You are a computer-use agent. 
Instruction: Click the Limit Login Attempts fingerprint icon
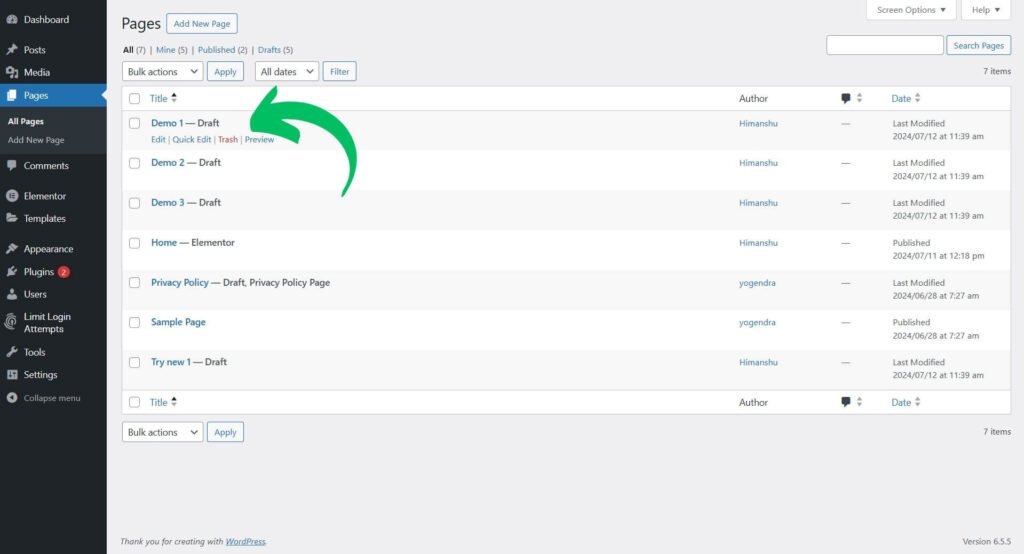[x=10, y=322]
